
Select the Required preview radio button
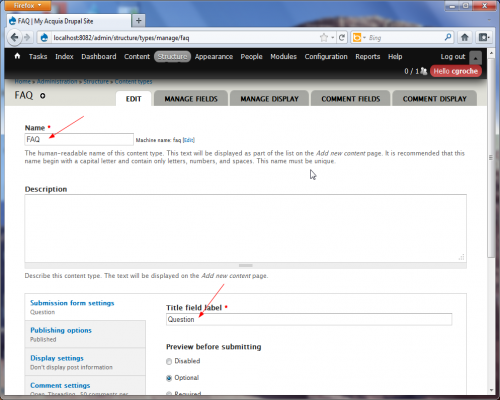pyautogui.click(x=169, y=394)
